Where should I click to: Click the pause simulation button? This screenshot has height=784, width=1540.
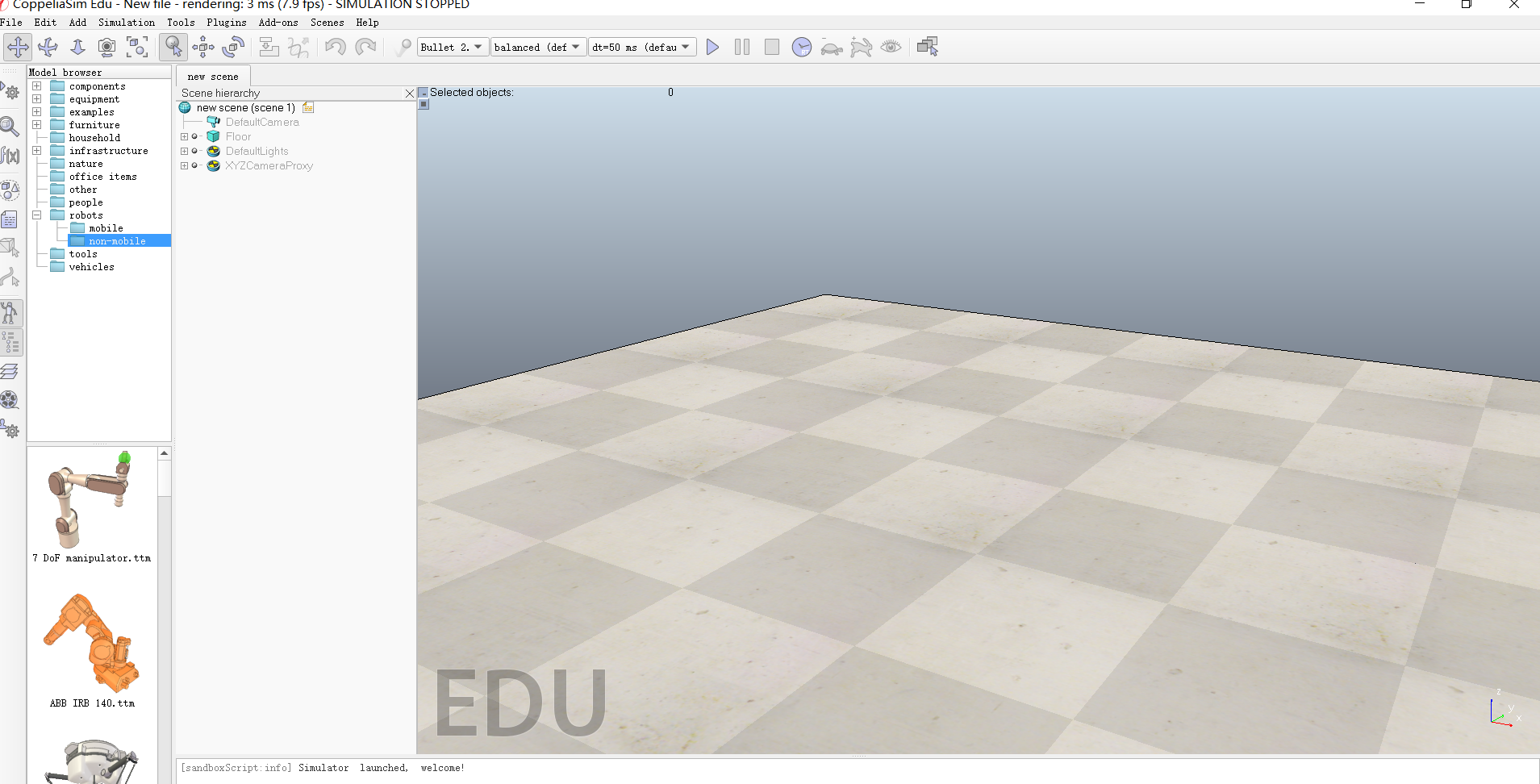point(742,47)
